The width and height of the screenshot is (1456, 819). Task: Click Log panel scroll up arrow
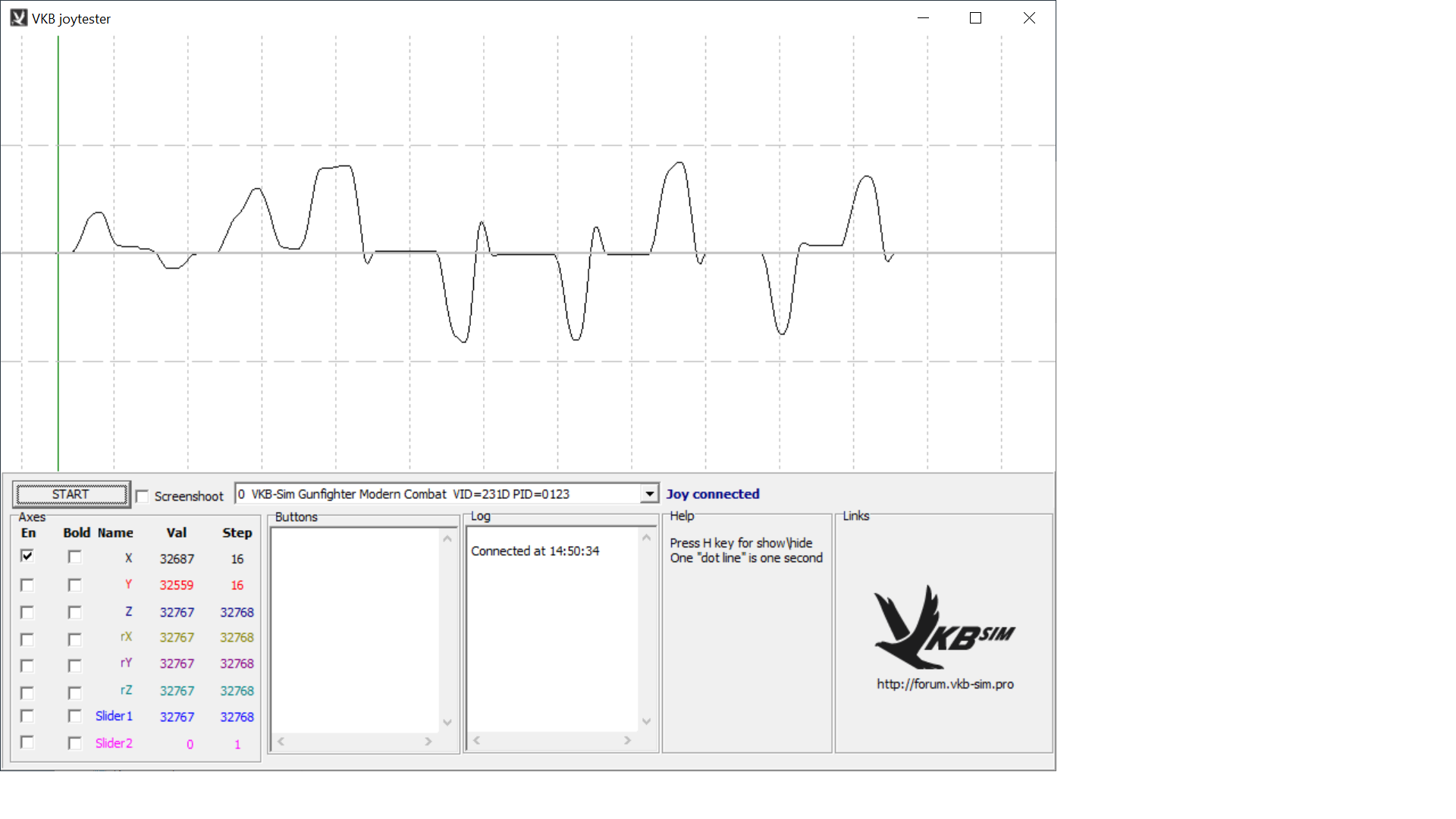647,538
